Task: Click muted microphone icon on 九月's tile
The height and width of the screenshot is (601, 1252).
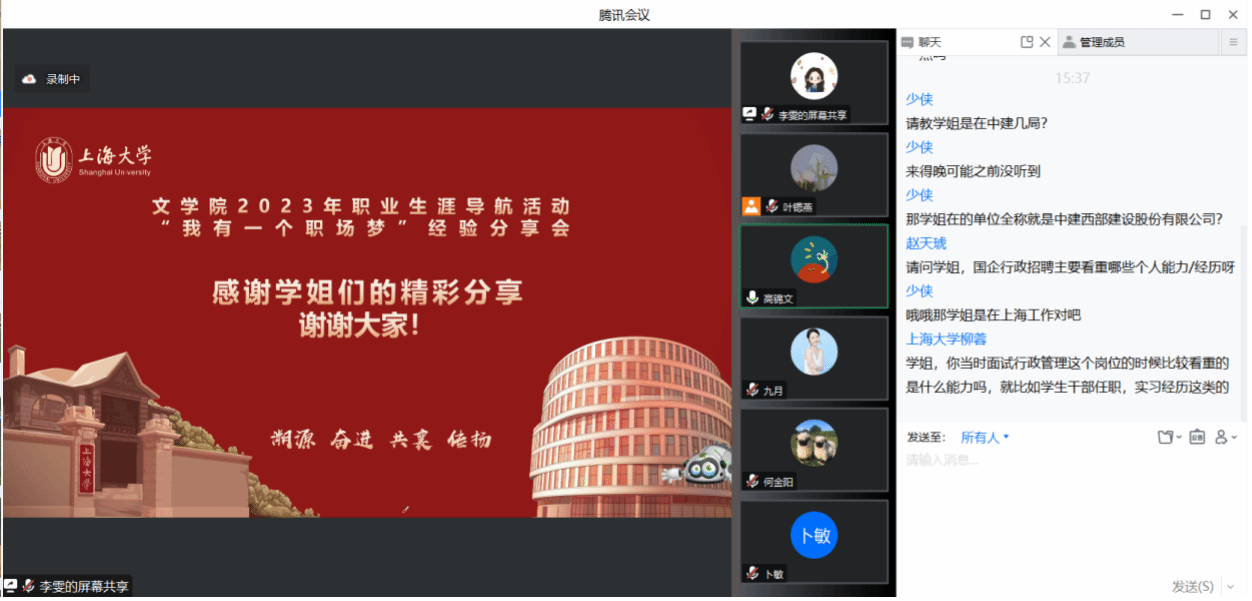Action: pos(751,390)
